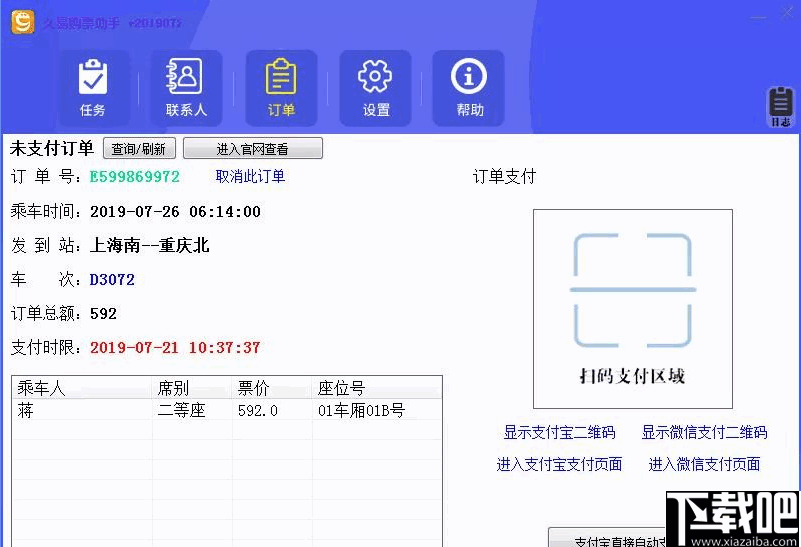Open 进入微信支付页面 link
801x547 pixels.
point(704,464)
